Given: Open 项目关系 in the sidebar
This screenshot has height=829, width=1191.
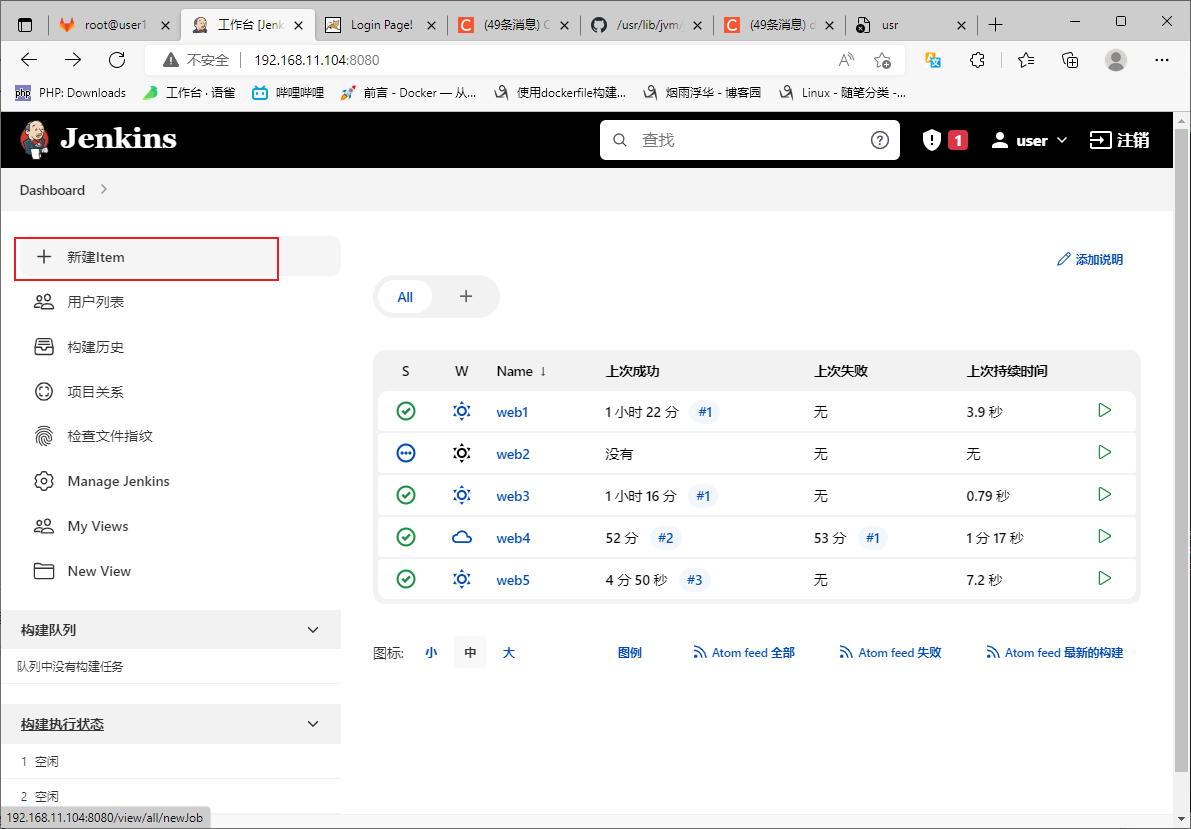Looking at the screenshot, I should point(95,391).
